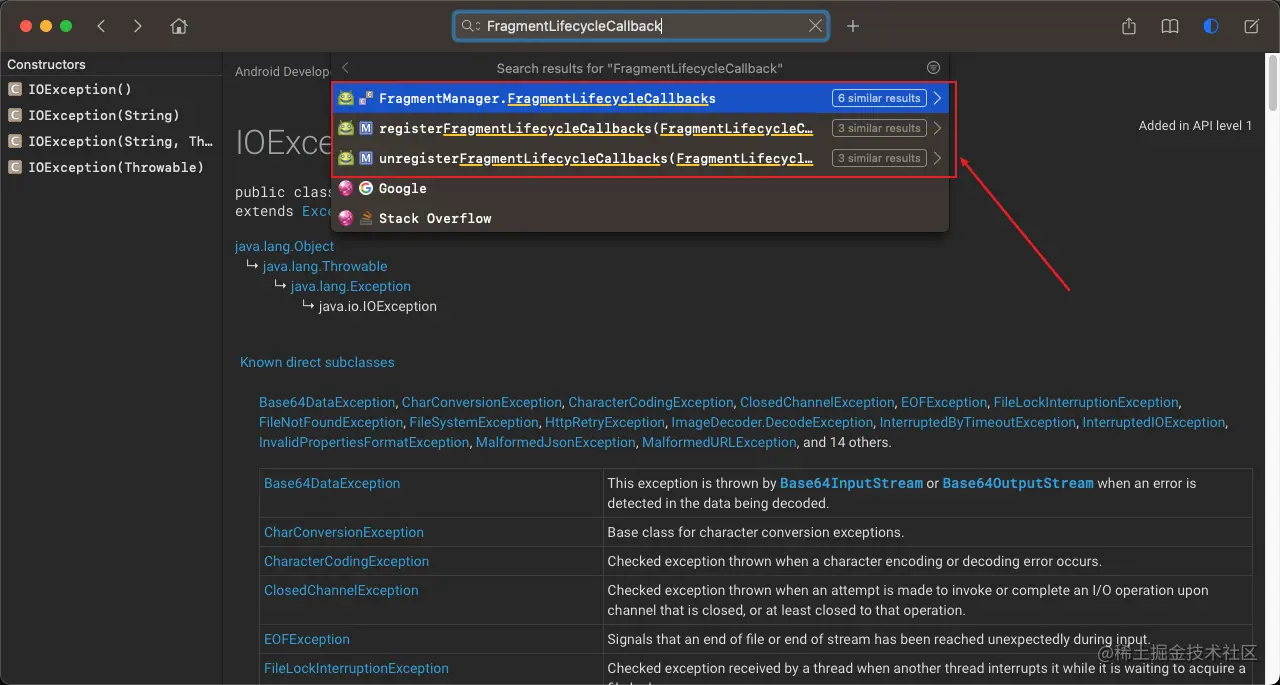This screenshot has height=685, width=1280.
Task: Click 'Added in API level 1' text
Action: [1195, 125]
